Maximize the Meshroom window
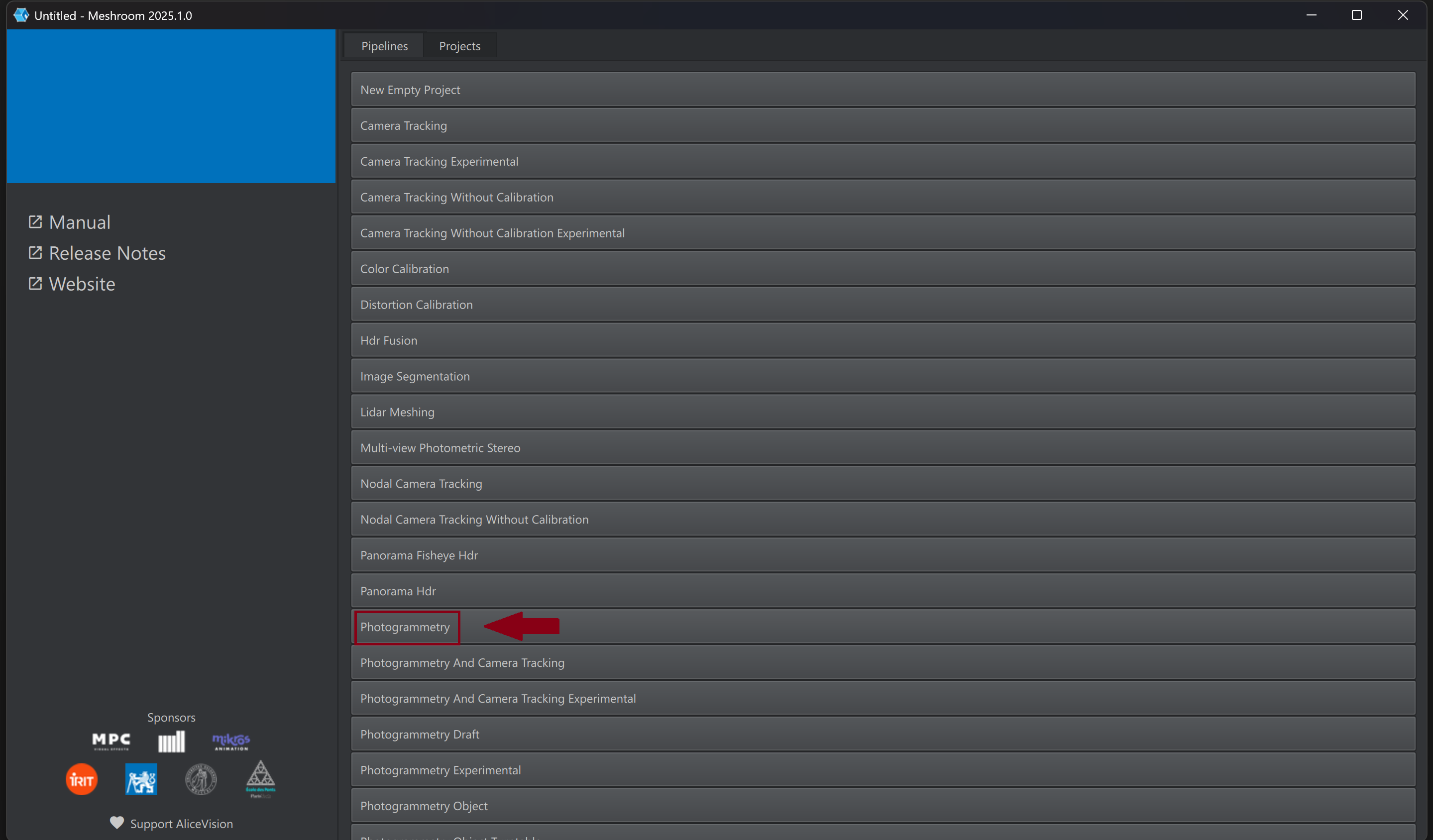Viewport: 1433px width, 840px height. coord(1357,15)
